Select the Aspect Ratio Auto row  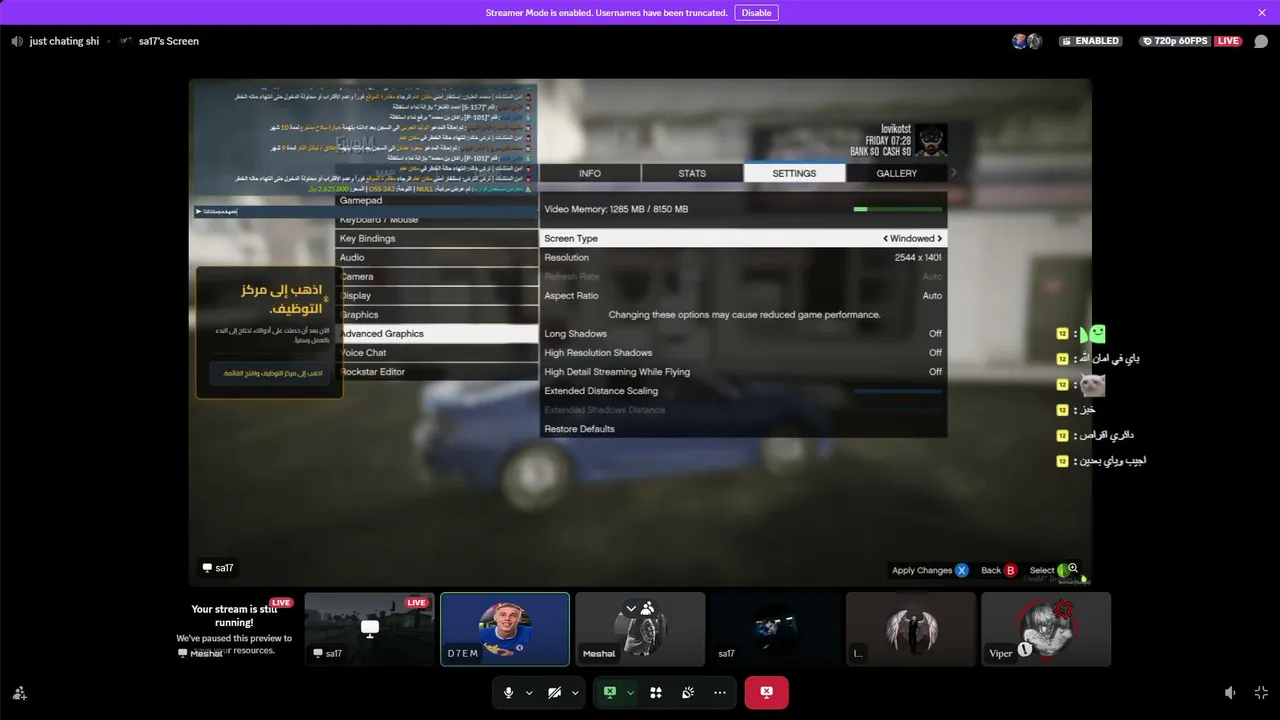coord(743,296)
